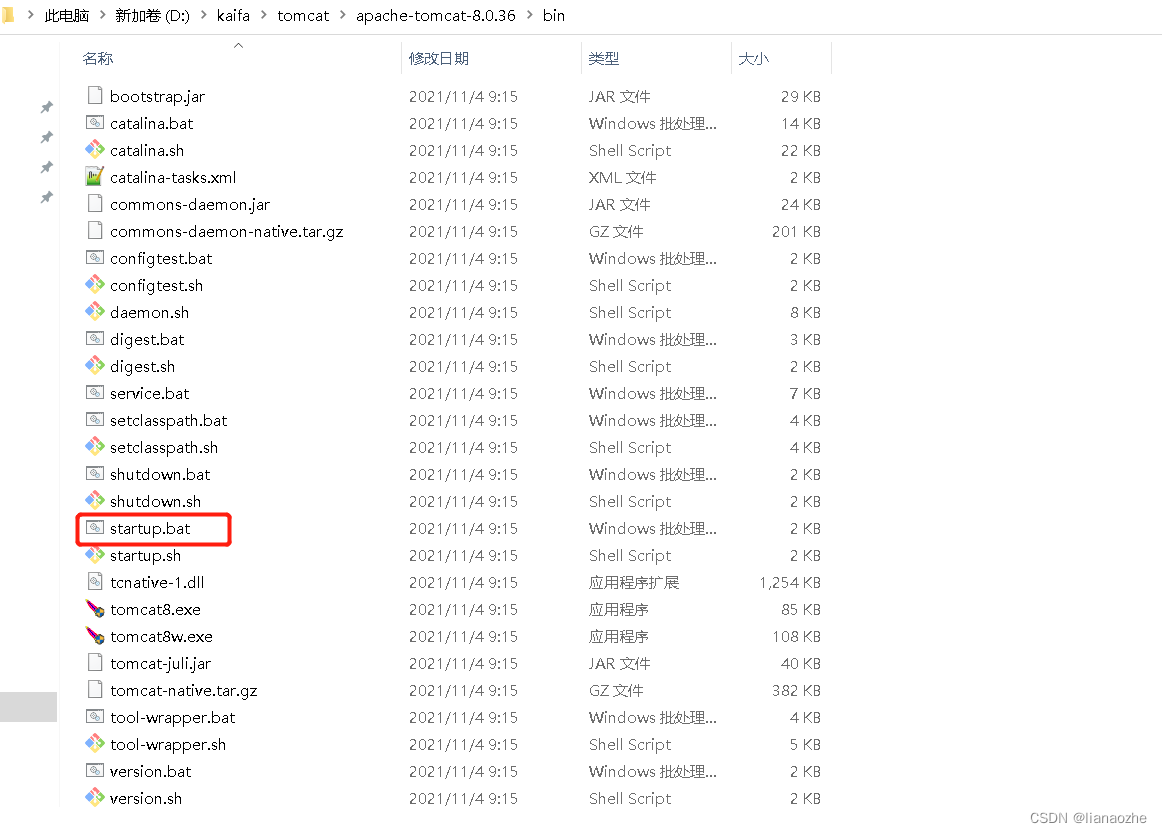The width and height of the screenshot is (1162, 833).
Task: Click the setclasspath.bat file icon
Action: point(95,419)
